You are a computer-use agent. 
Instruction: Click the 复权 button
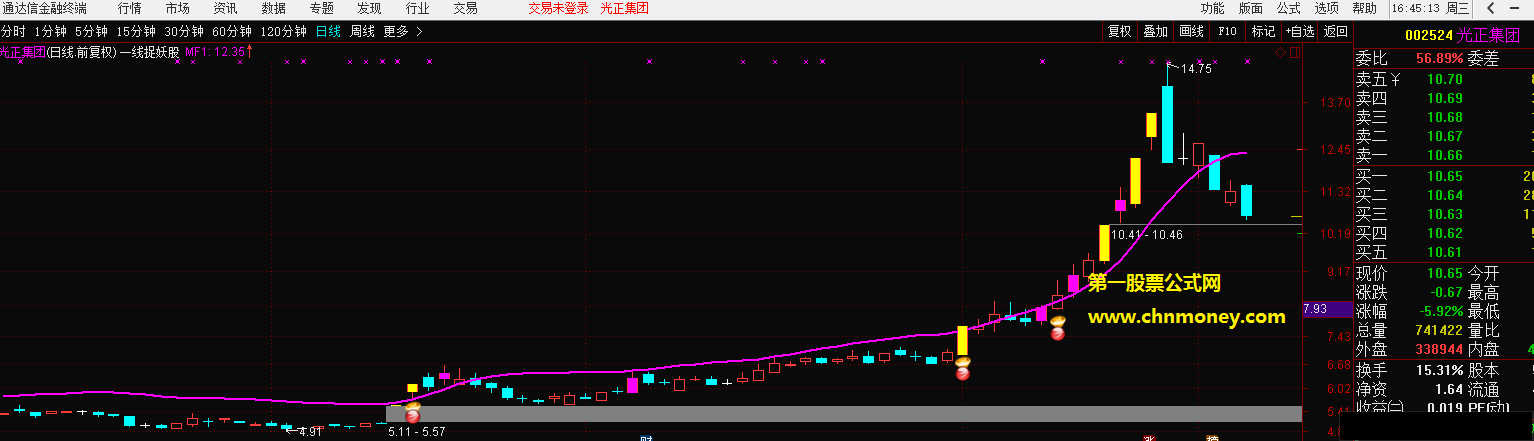(x=1119, y=31)
